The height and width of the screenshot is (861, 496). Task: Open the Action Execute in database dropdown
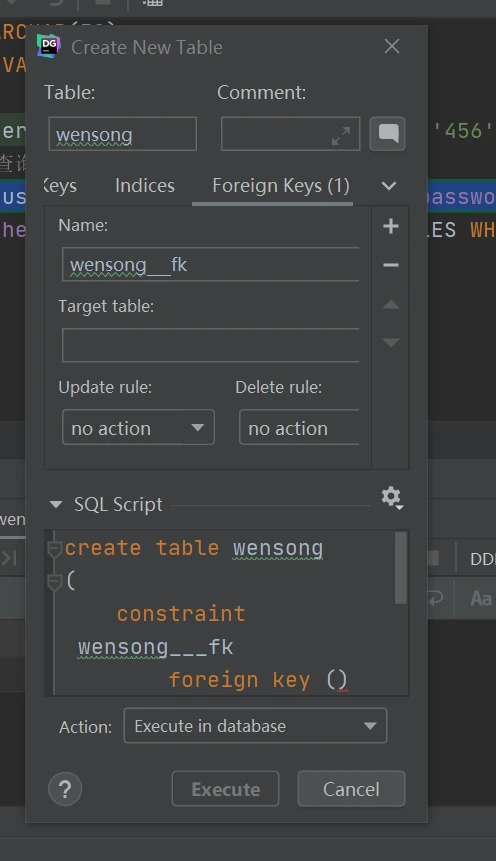pyautogui.click(x=255, y=726)
